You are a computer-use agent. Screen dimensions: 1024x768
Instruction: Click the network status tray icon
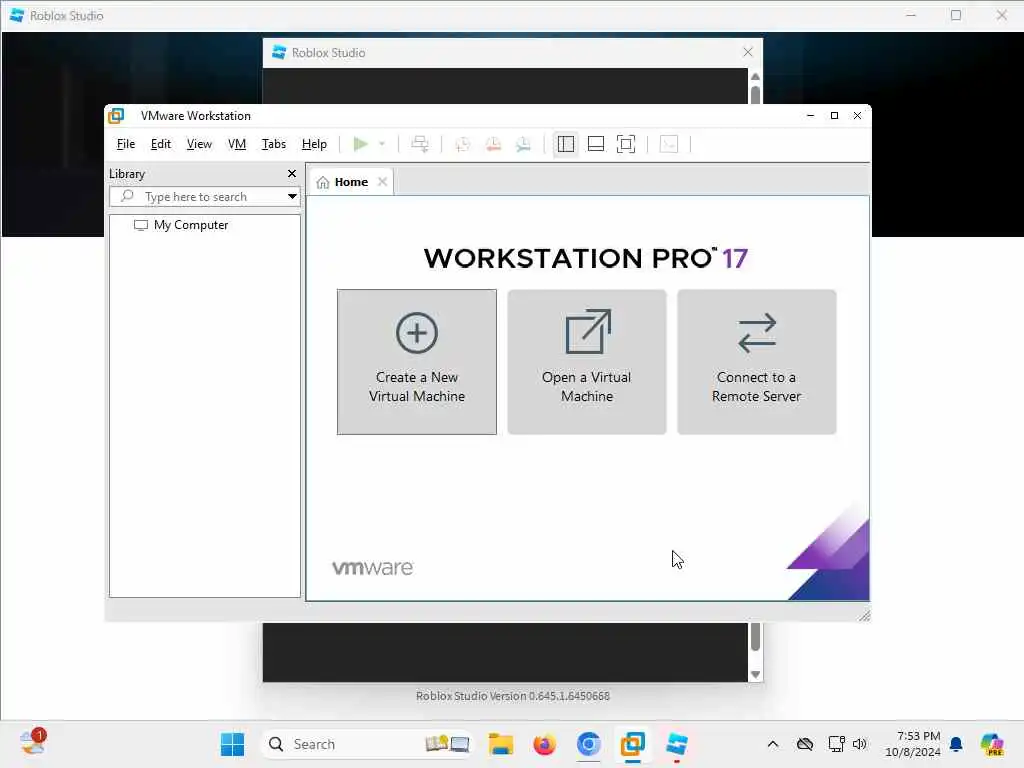pyautogui.click(x=836, y=744)
